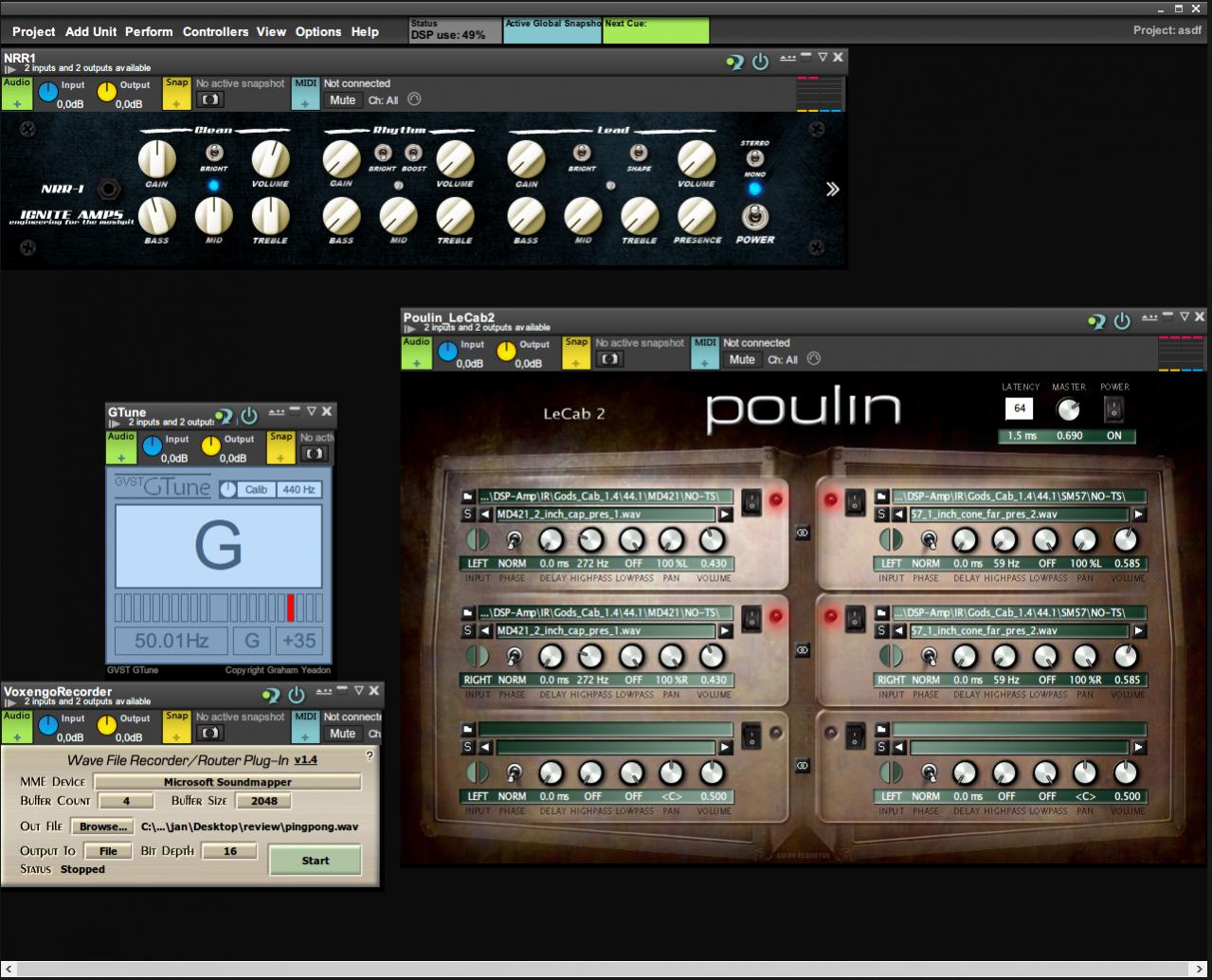Toggle the Lead channel BRIGHT switch
The image size is (1212, 980).
coord(582,153)
